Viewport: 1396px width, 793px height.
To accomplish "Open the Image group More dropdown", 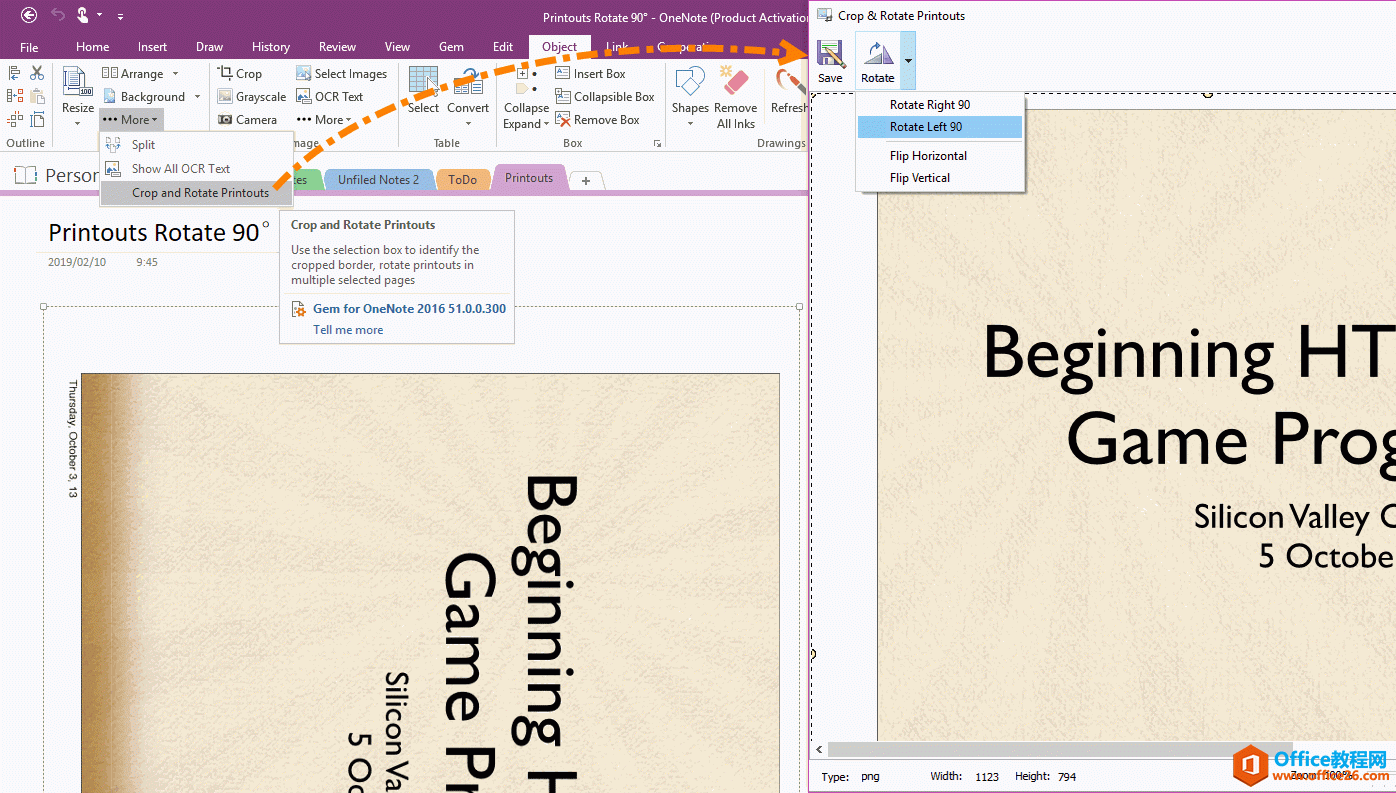I will tap(324, 119).
